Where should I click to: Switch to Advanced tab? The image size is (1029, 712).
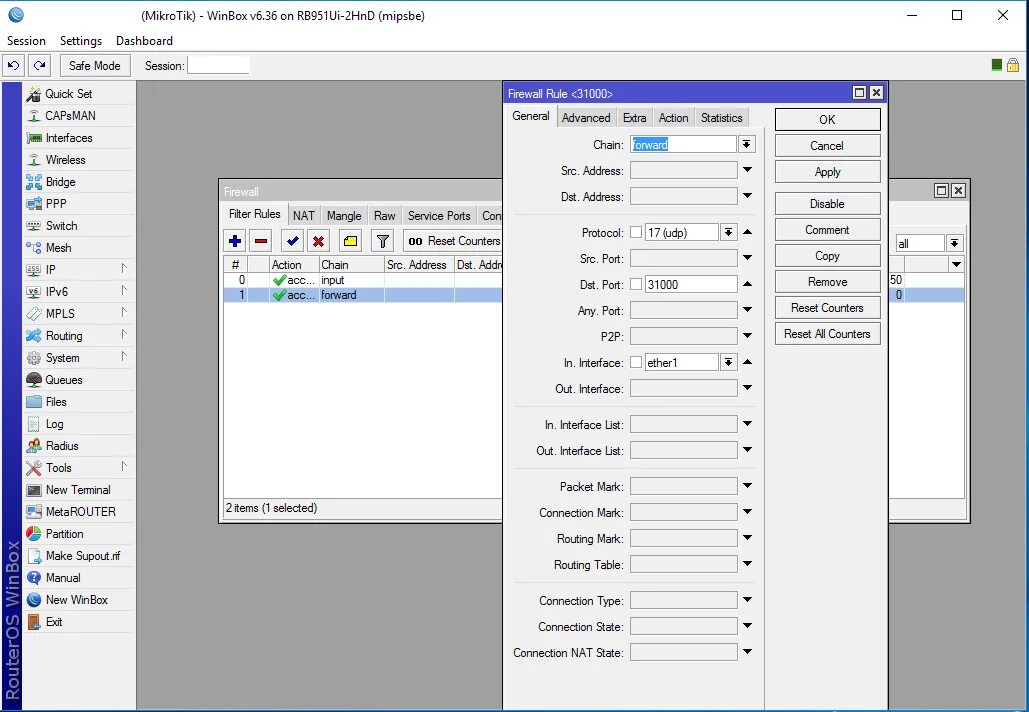[586, 118]
